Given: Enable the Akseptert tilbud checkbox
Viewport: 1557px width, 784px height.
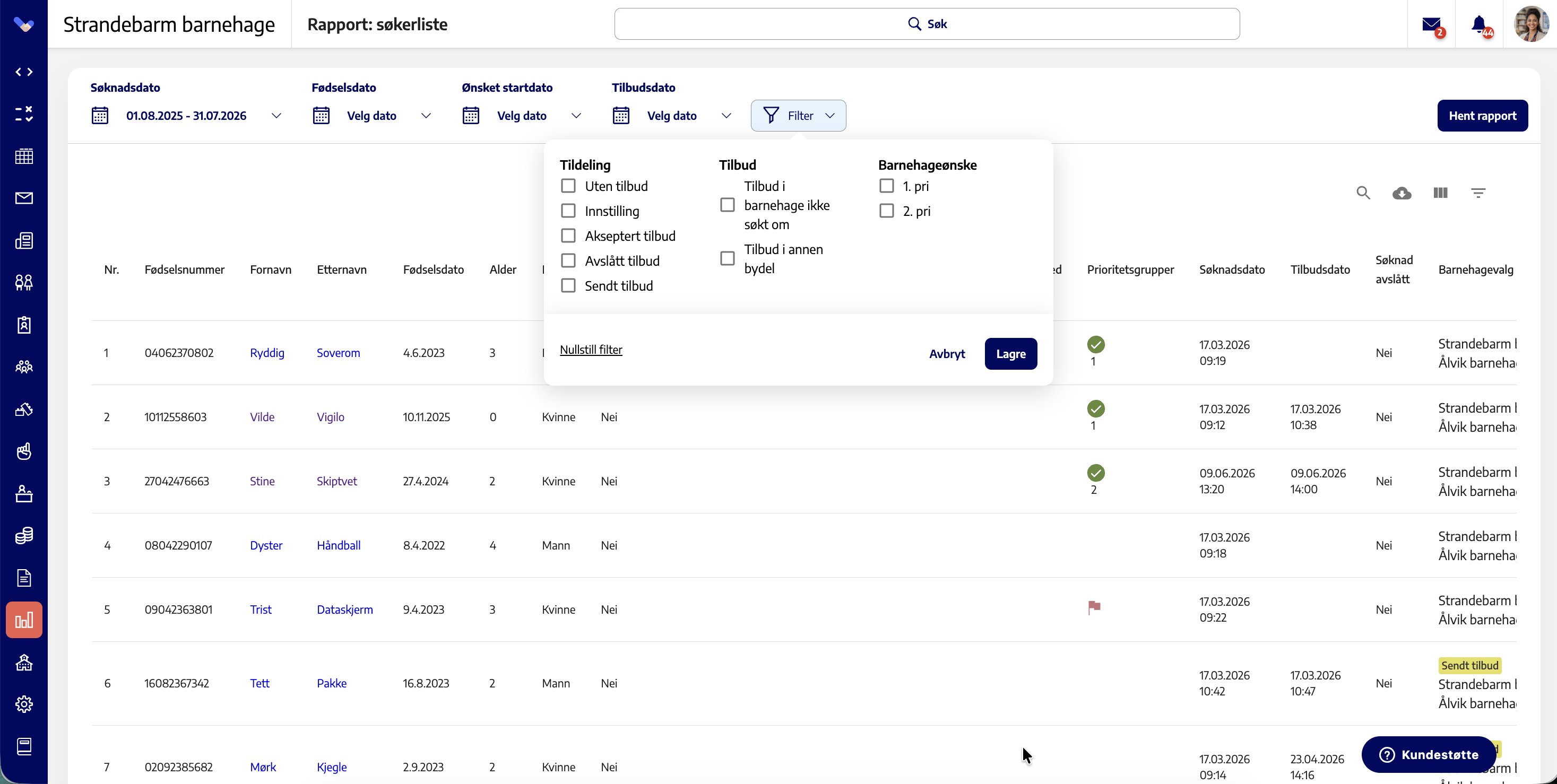Looking at the screenshot, I should (568, 236).
